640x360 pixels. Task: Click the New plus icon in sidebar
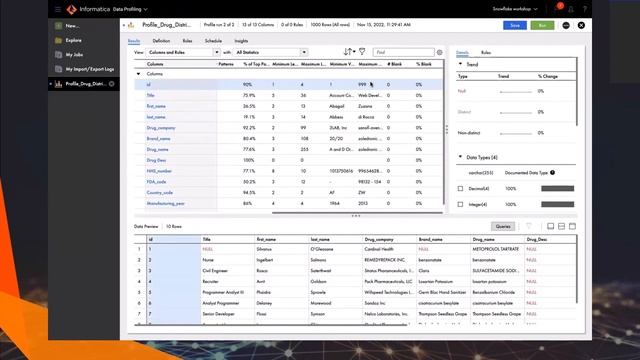click(58, 26)
